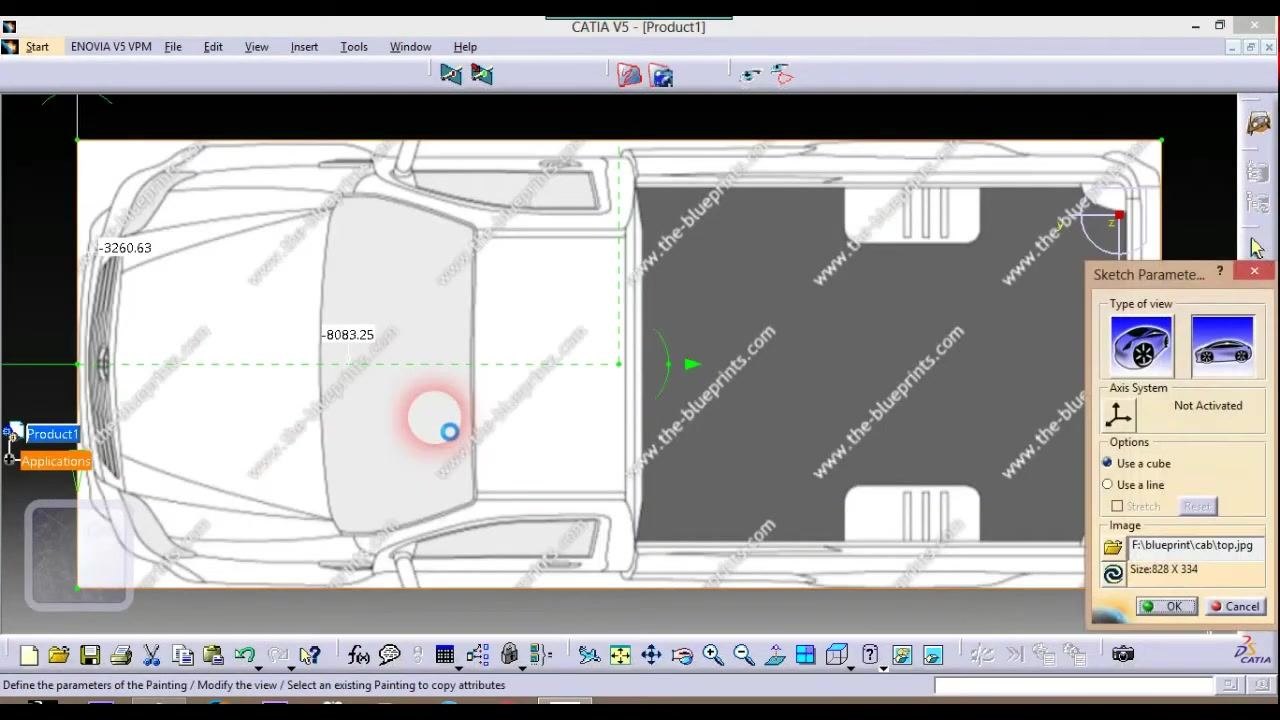The image size is (1280, 720).
Task: Open the Tools menu
Action: point(354,47)
